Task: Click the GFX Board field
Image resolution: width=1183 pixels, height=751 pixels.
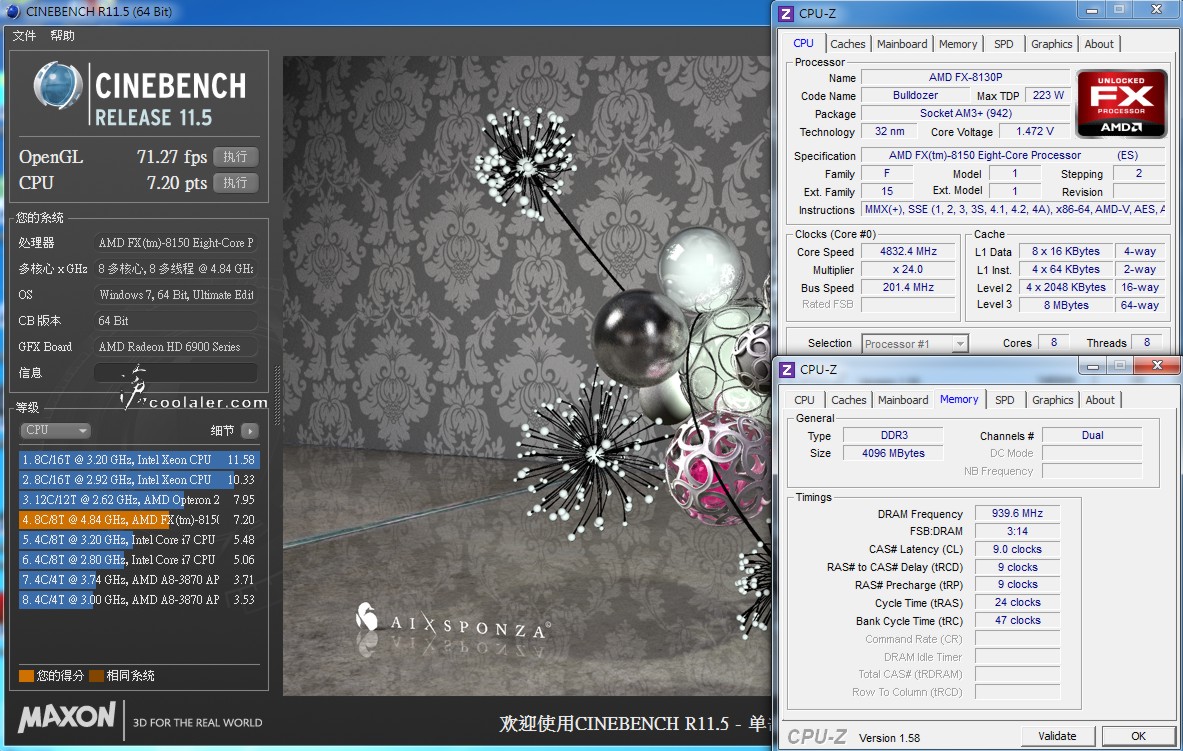Action: pyautogui.click(x=176, y=347)
